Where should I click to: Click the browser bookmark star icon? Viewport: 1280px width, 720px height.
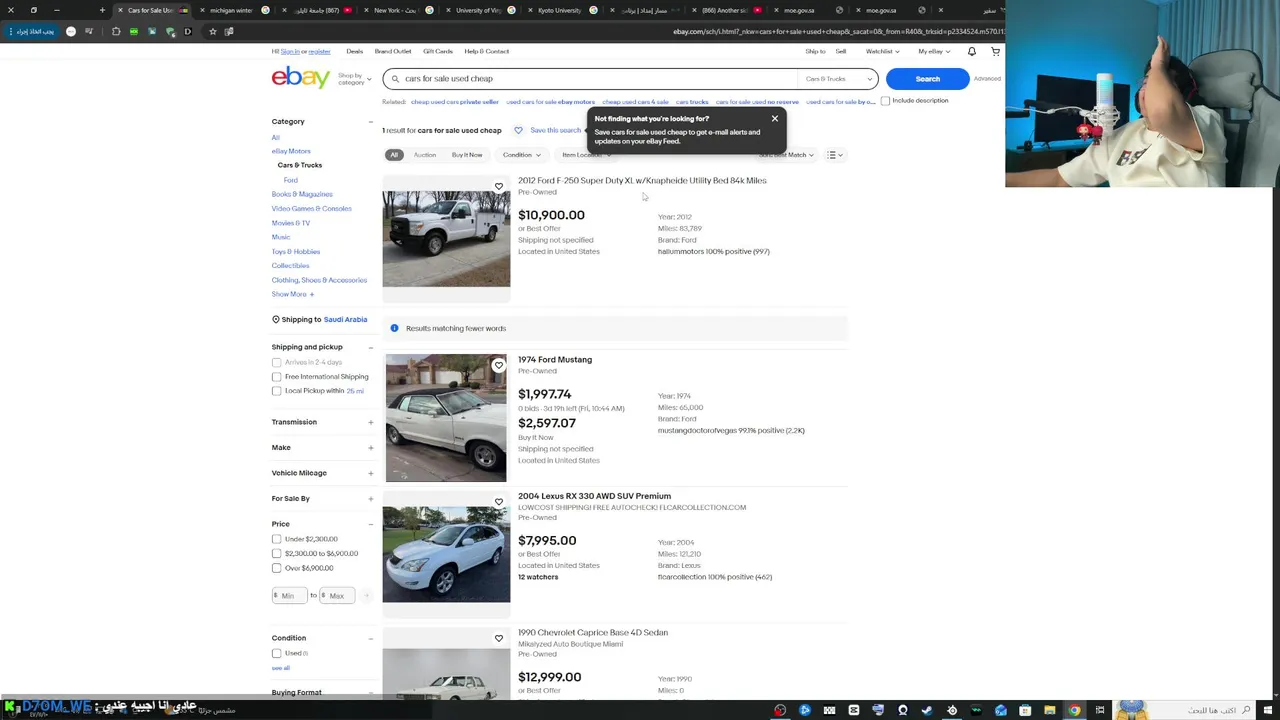tap(212, 31)
